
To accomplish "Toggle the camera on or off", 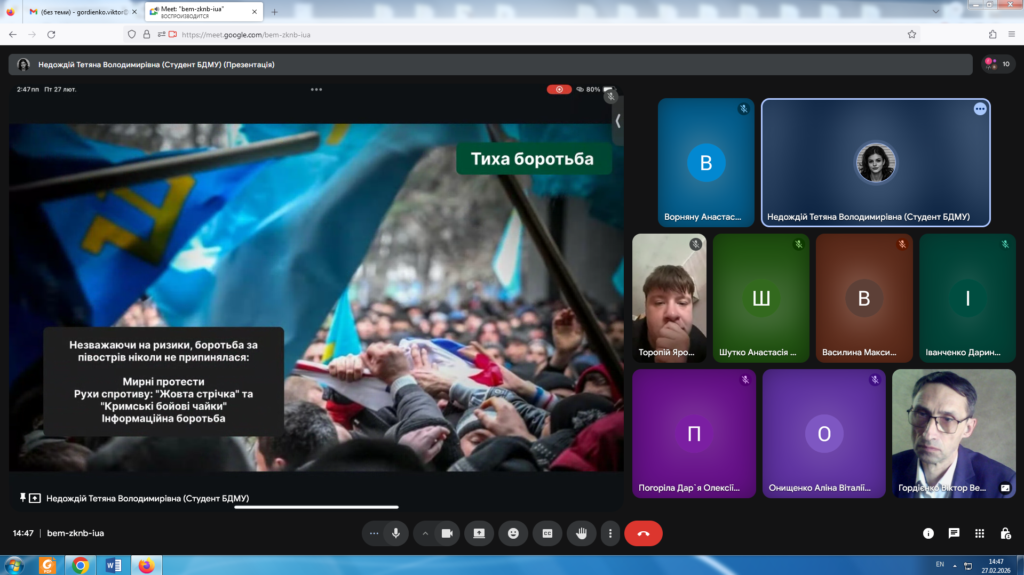I will pos(447,534).
